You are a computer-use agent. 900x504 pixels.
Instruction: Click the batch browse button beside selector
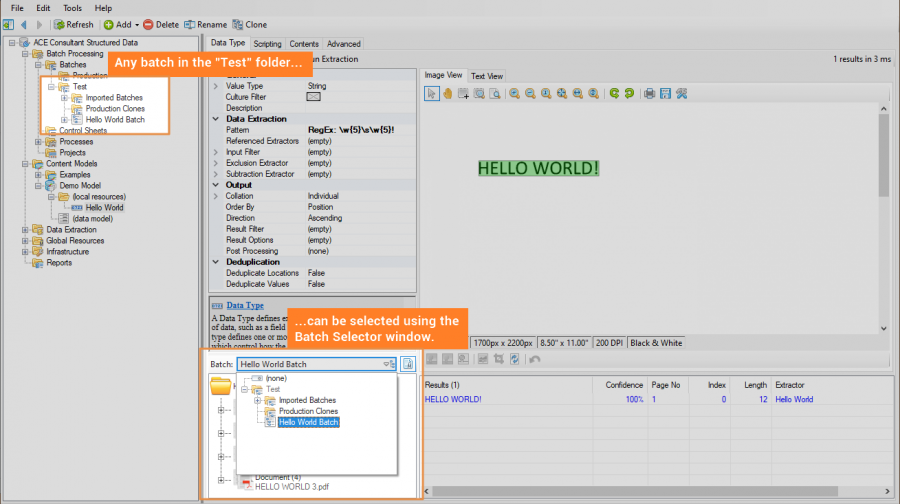(408, 364)
